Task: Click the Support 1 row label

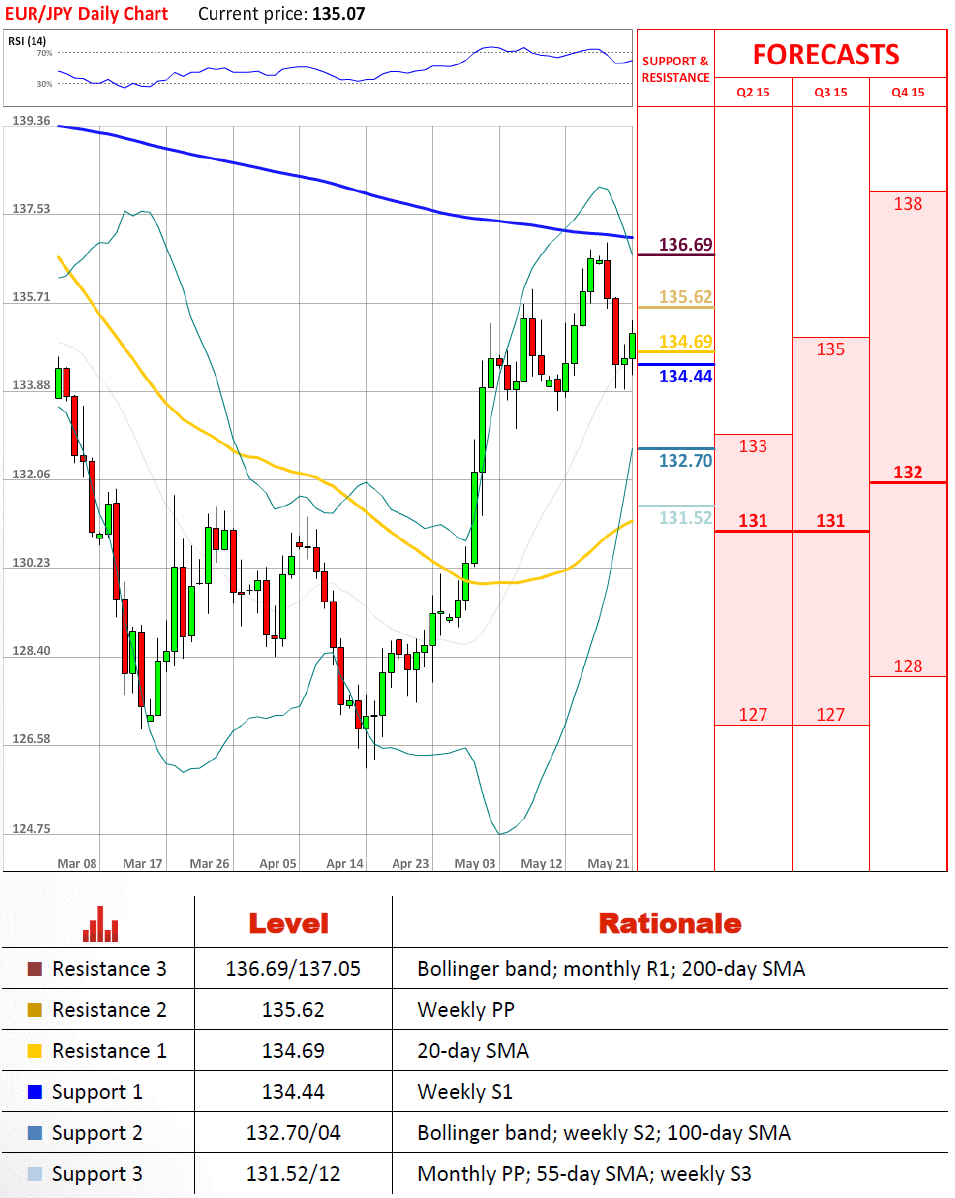Action: [x=97, y=1093]
